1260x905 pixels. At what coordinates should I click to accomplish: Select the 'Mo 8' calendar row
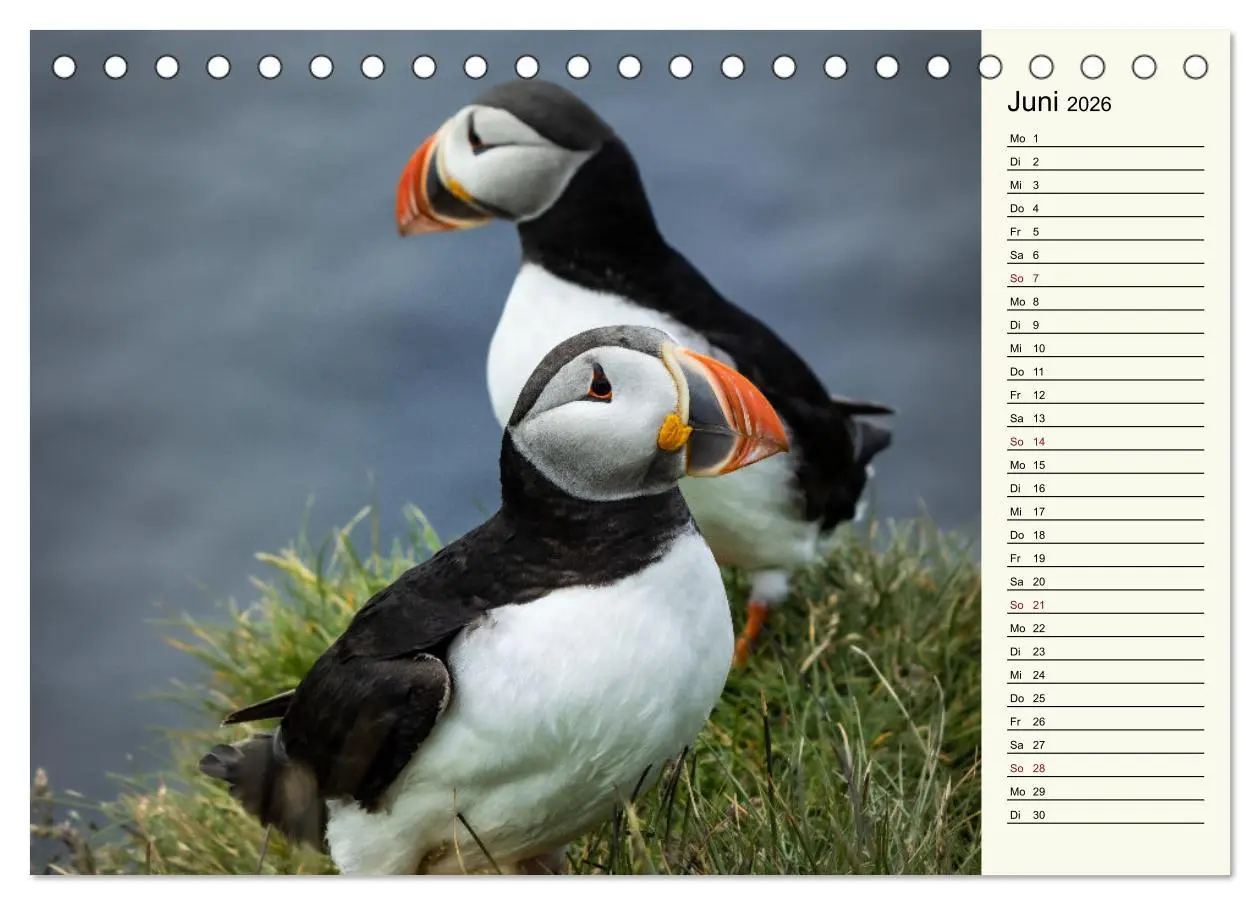1105,302
